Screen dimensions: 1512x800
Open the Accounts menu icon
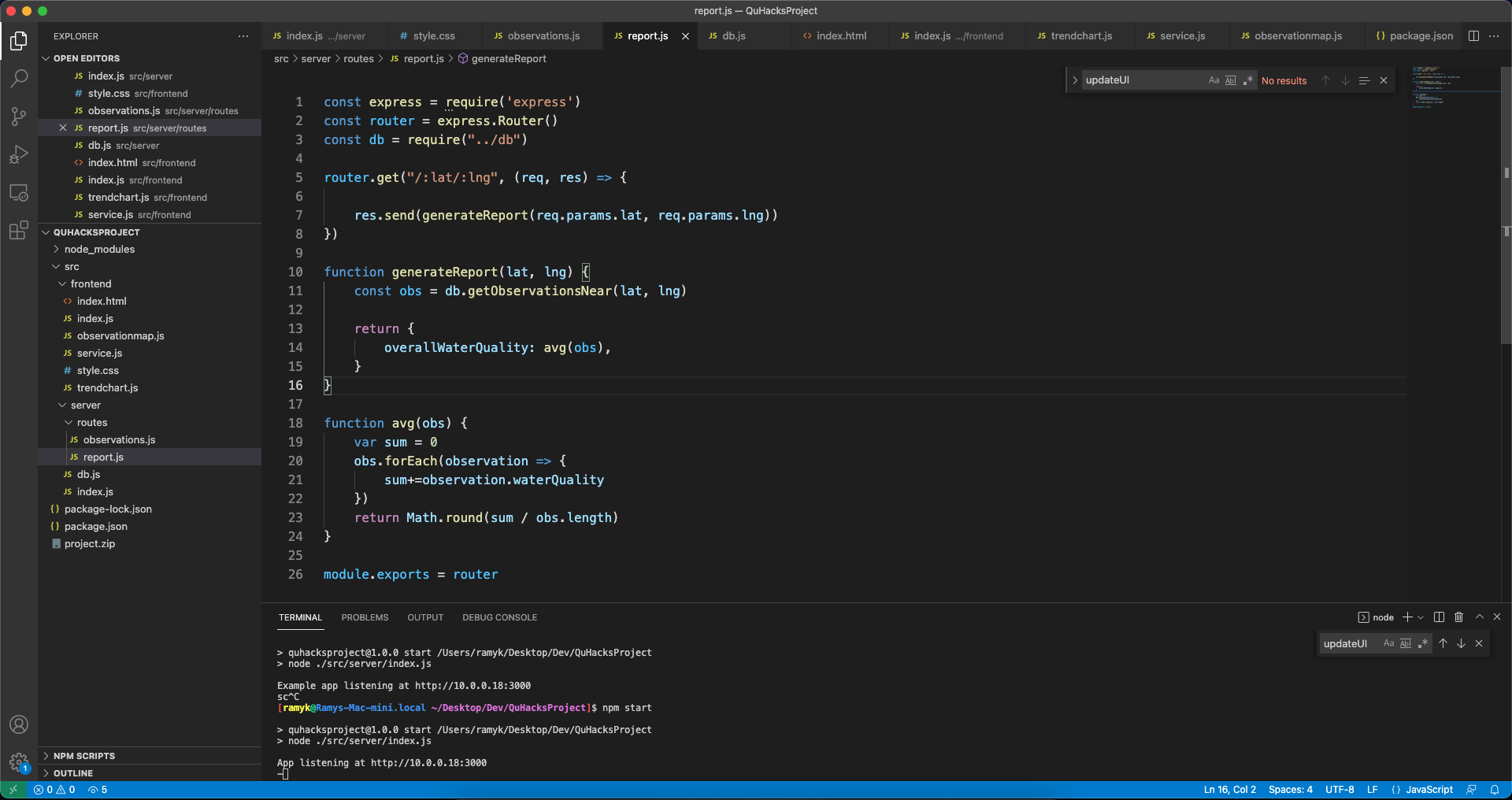[x=19, y=724]
